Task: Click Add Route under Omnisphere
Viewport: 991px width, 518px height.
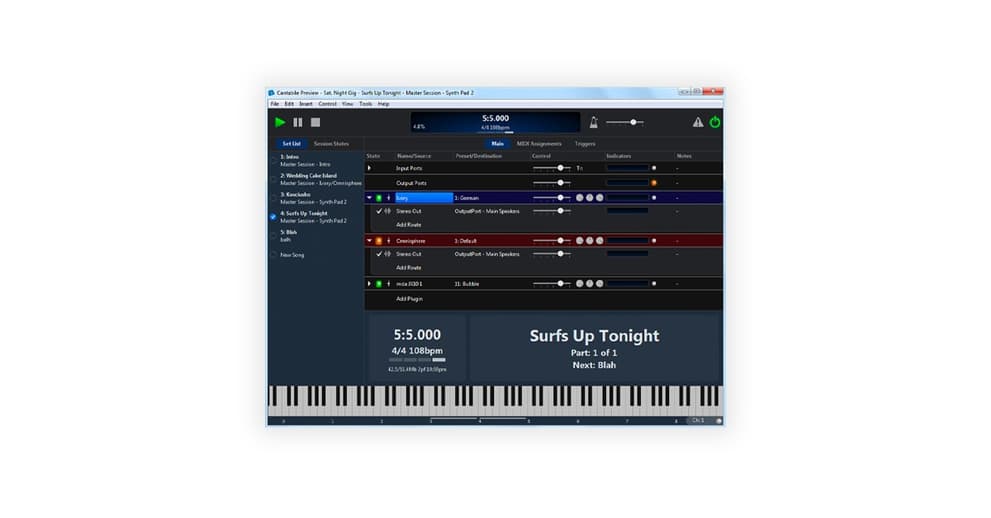Action: tap(408, 268)
